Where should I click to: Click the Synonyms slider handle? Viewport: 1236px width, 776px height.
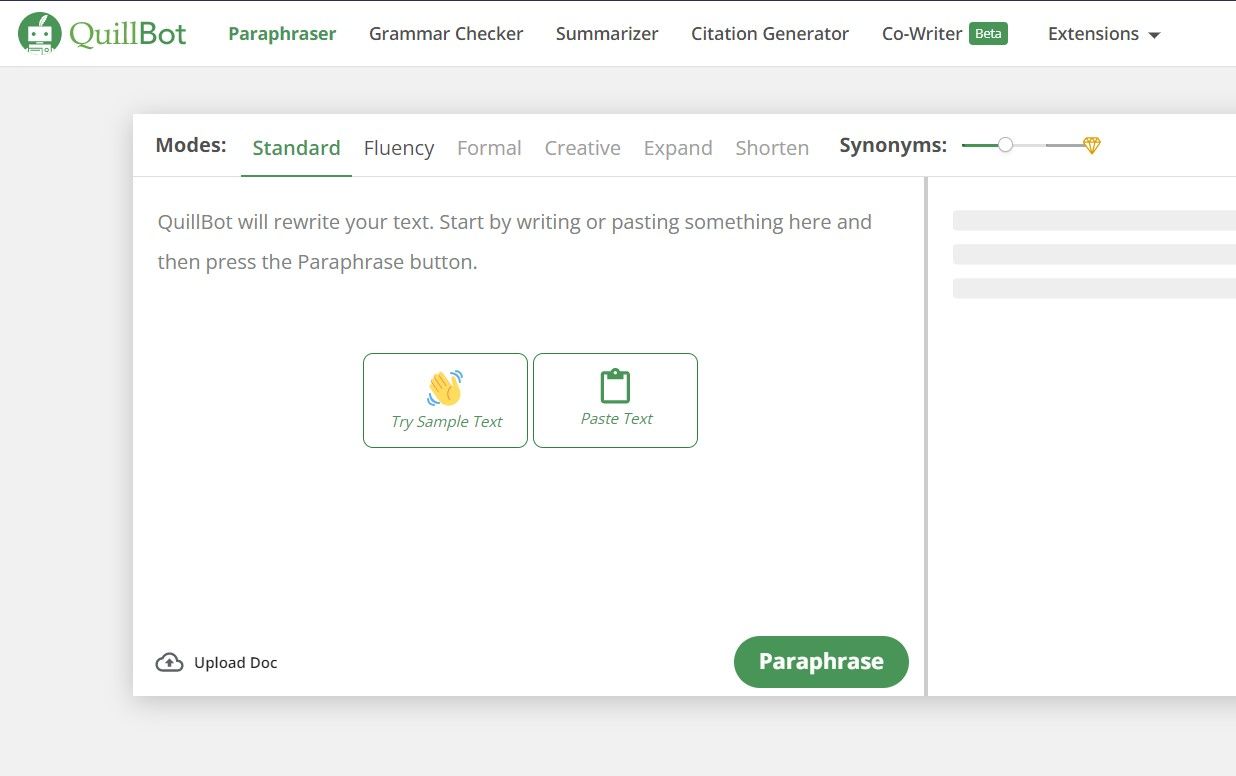point(1005,146)
